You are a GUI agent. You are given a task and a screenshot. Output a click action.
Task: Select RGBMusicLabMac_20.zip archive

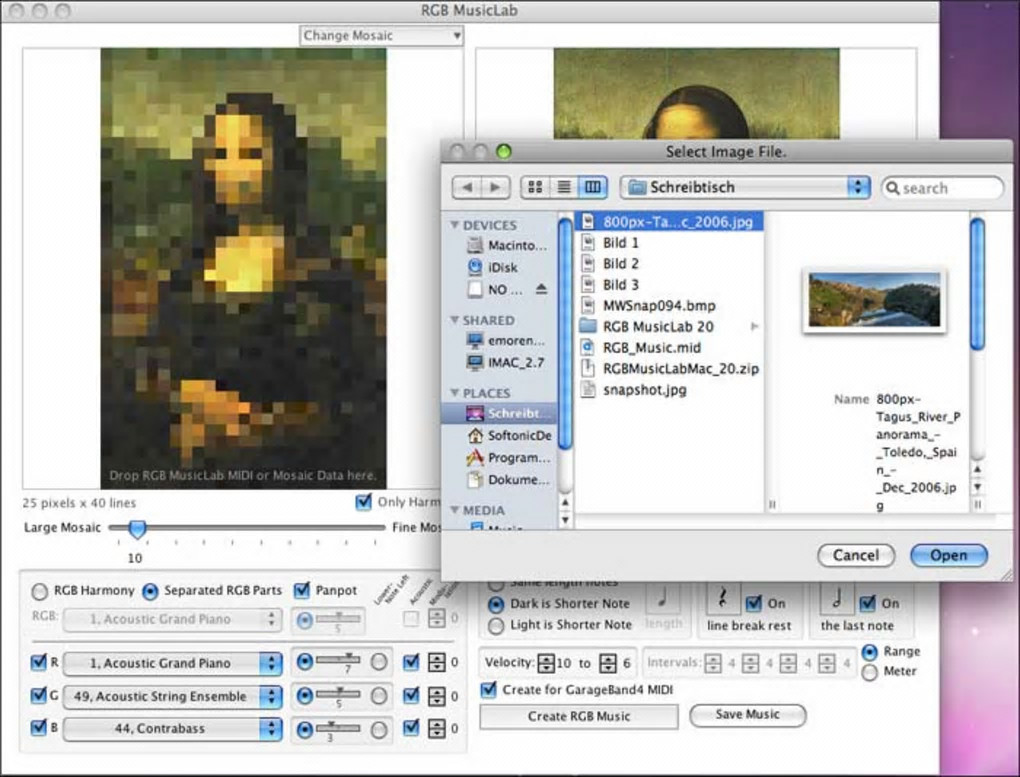pyautogui.click(x=670, y=368)
